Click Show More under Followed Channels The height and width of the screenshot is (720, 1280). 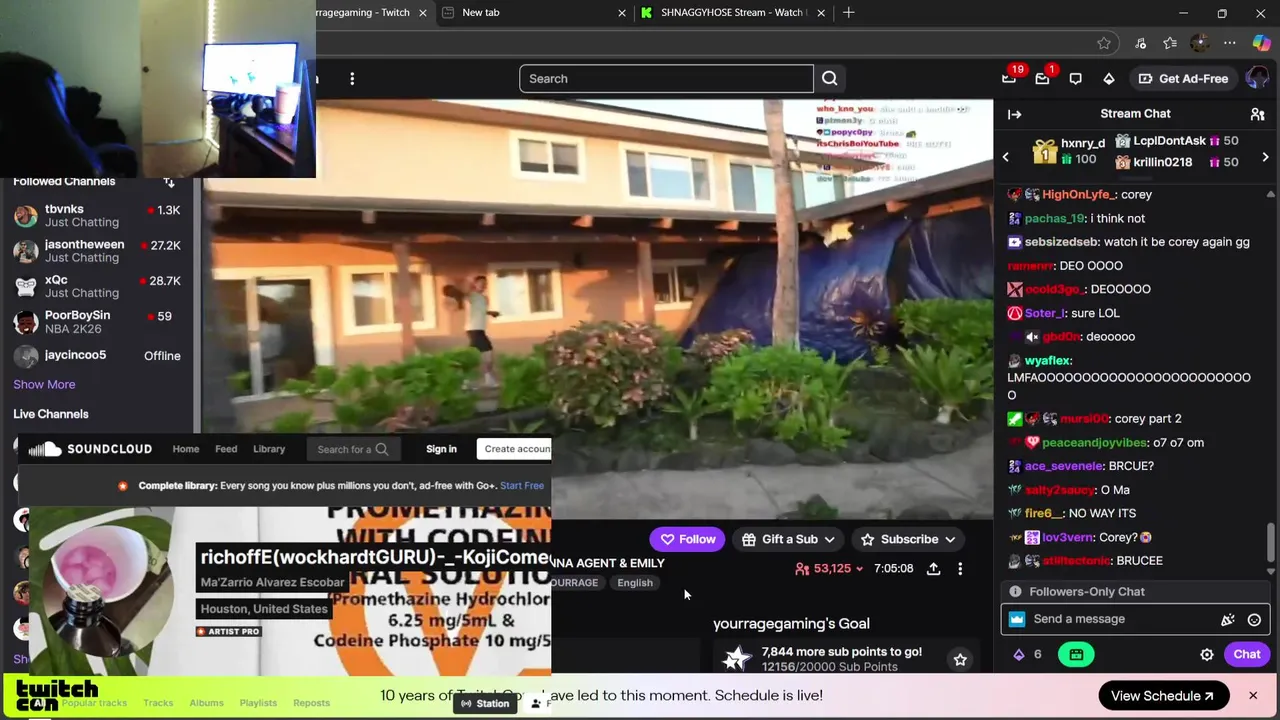click(44, 384)
